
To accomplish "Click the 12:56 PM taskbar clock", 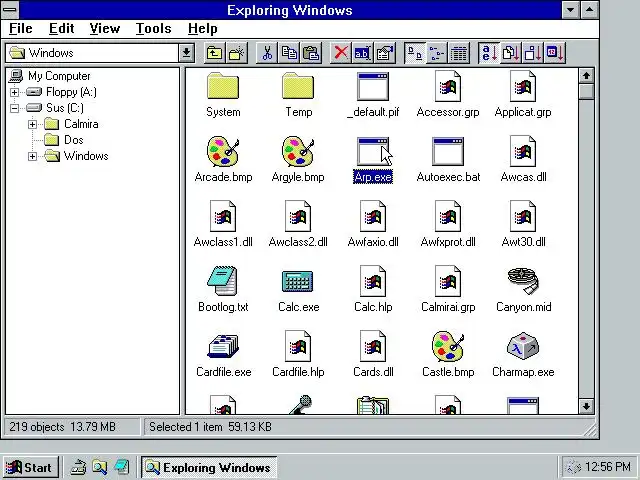I will (608, 467).
